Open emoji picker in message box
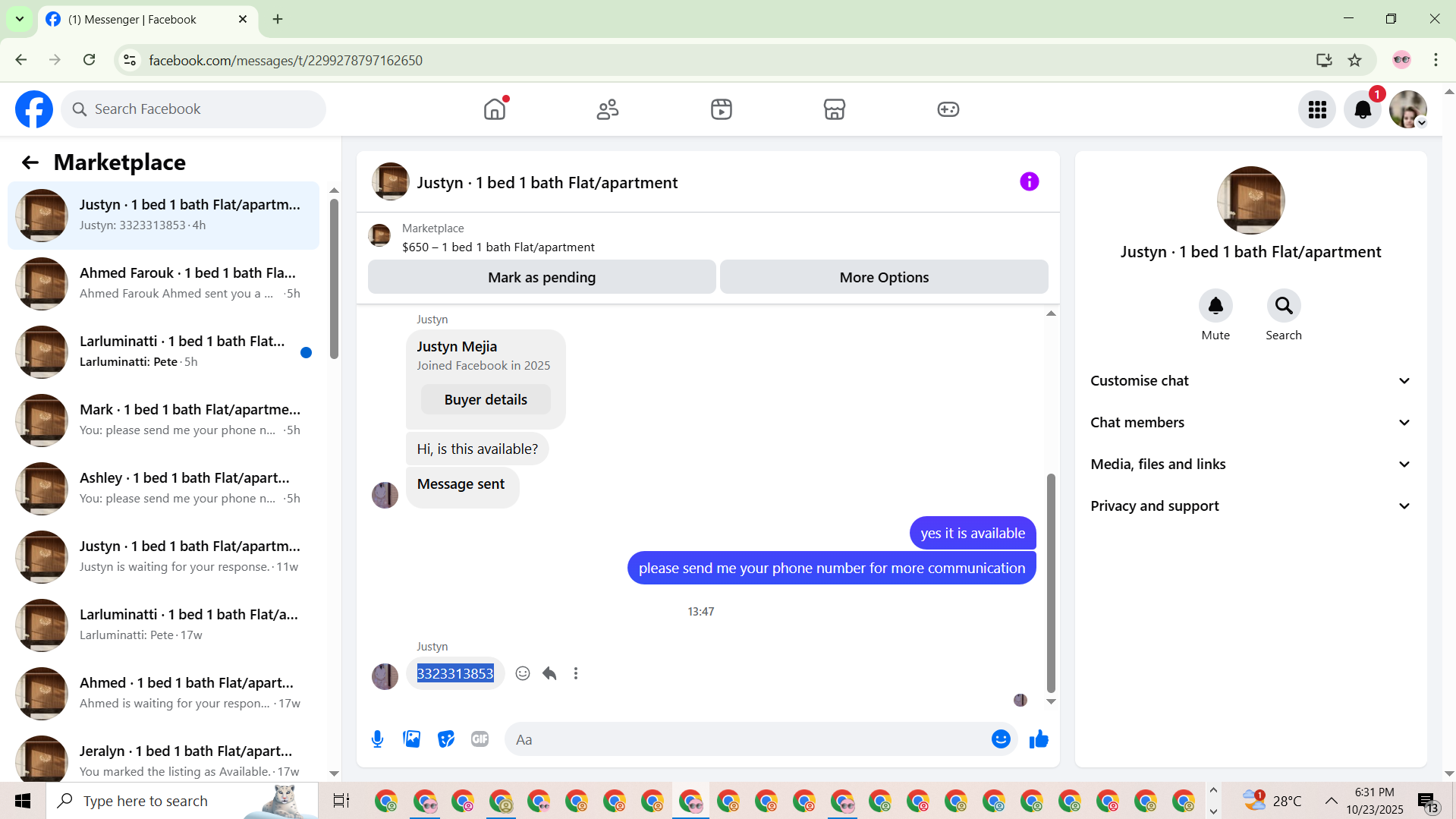1456x819 pixels. [1002, 739]
